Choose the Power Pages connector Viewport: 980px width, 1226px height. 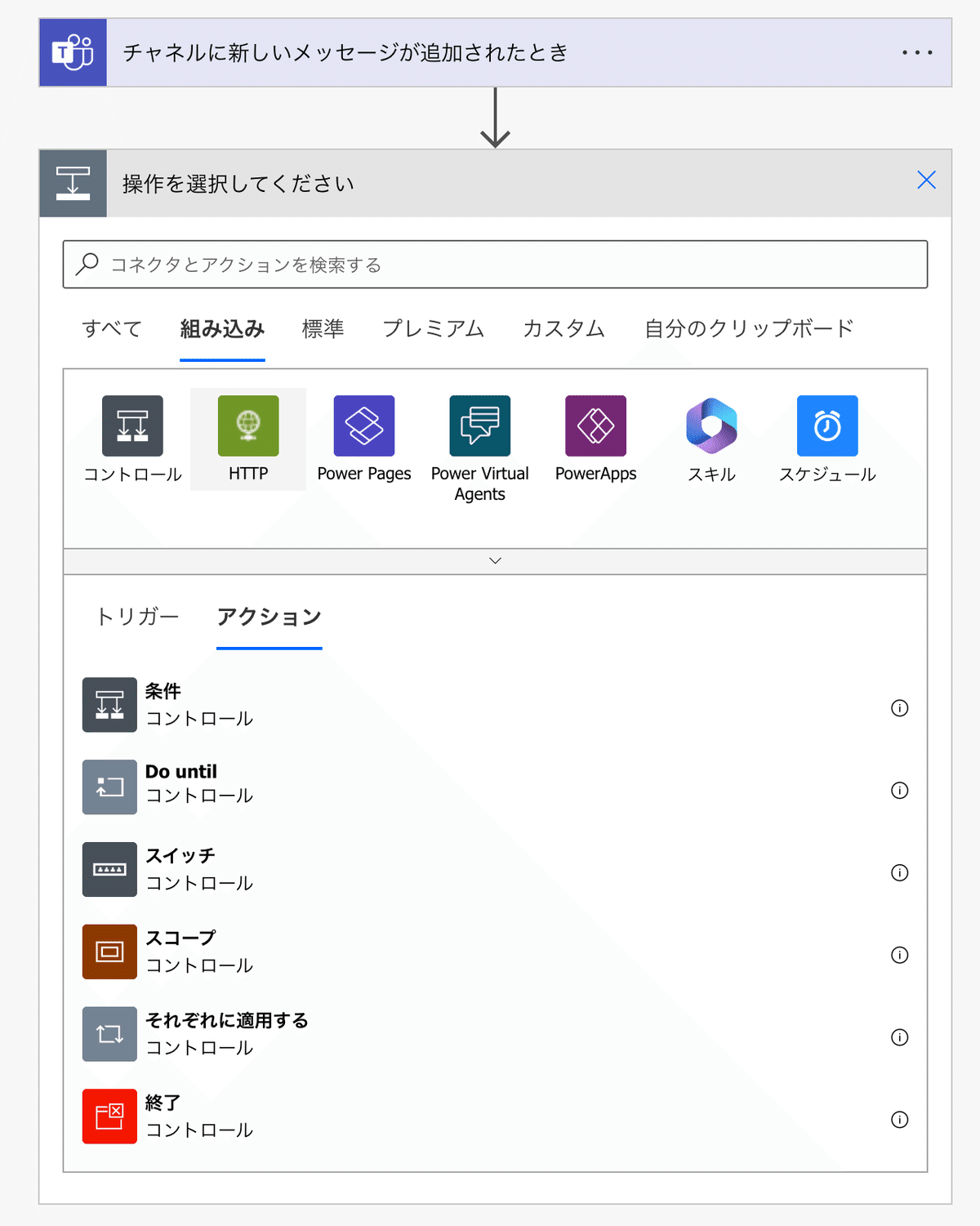pyautogui.click(x=364, y=426)
